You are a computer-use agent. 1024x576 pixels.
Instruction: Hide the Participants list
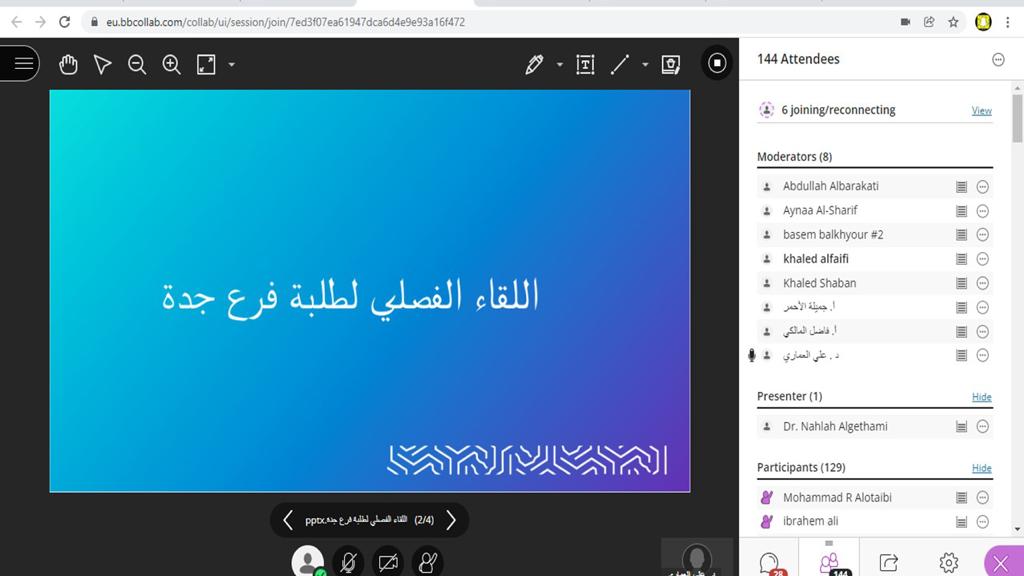tap(981, 468)
